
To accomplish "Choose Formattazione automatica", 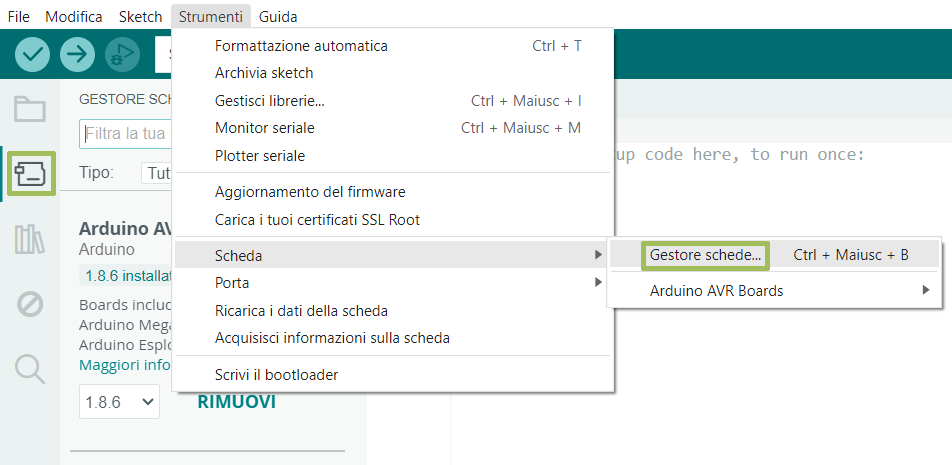I will (x=393, y=46).
